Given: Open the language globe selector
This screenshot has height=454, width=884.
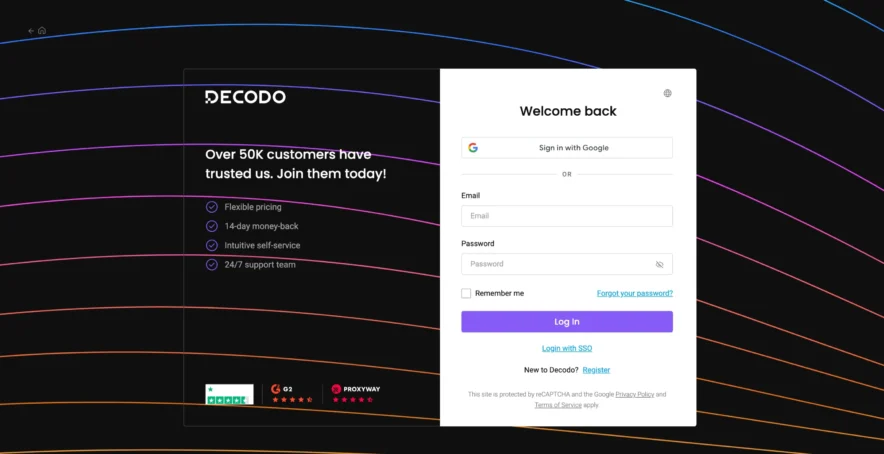Looking at the screenshot, I should point(667,93).
